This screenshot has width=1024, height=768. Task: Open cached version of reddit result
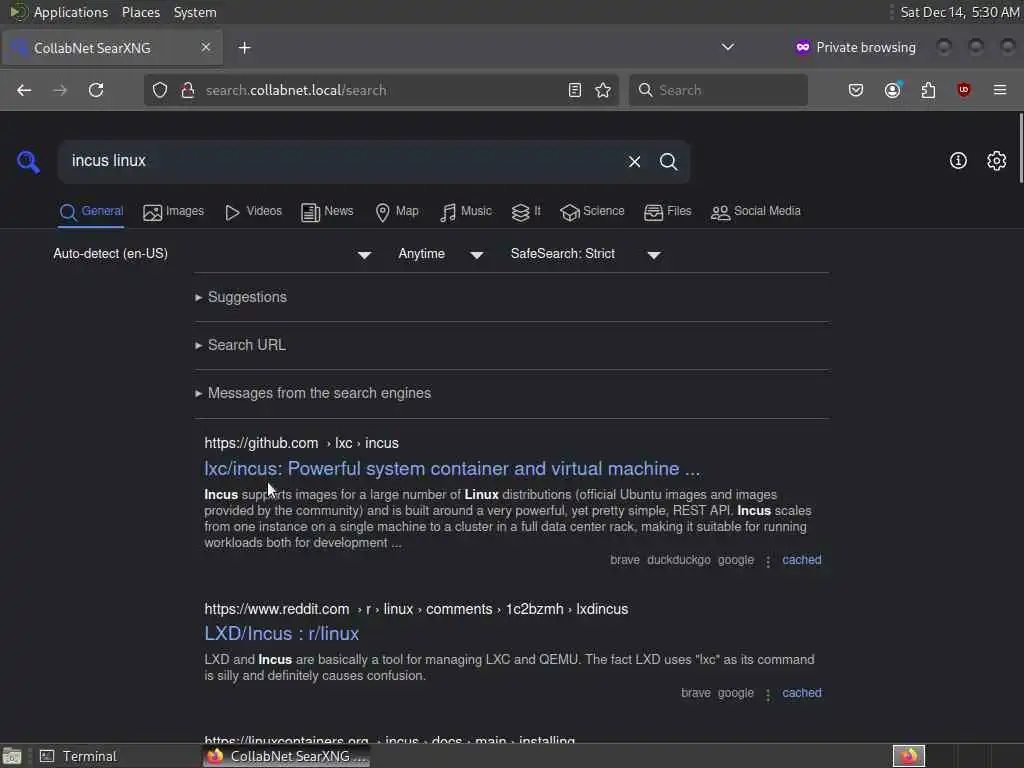(x=802, y=693)
